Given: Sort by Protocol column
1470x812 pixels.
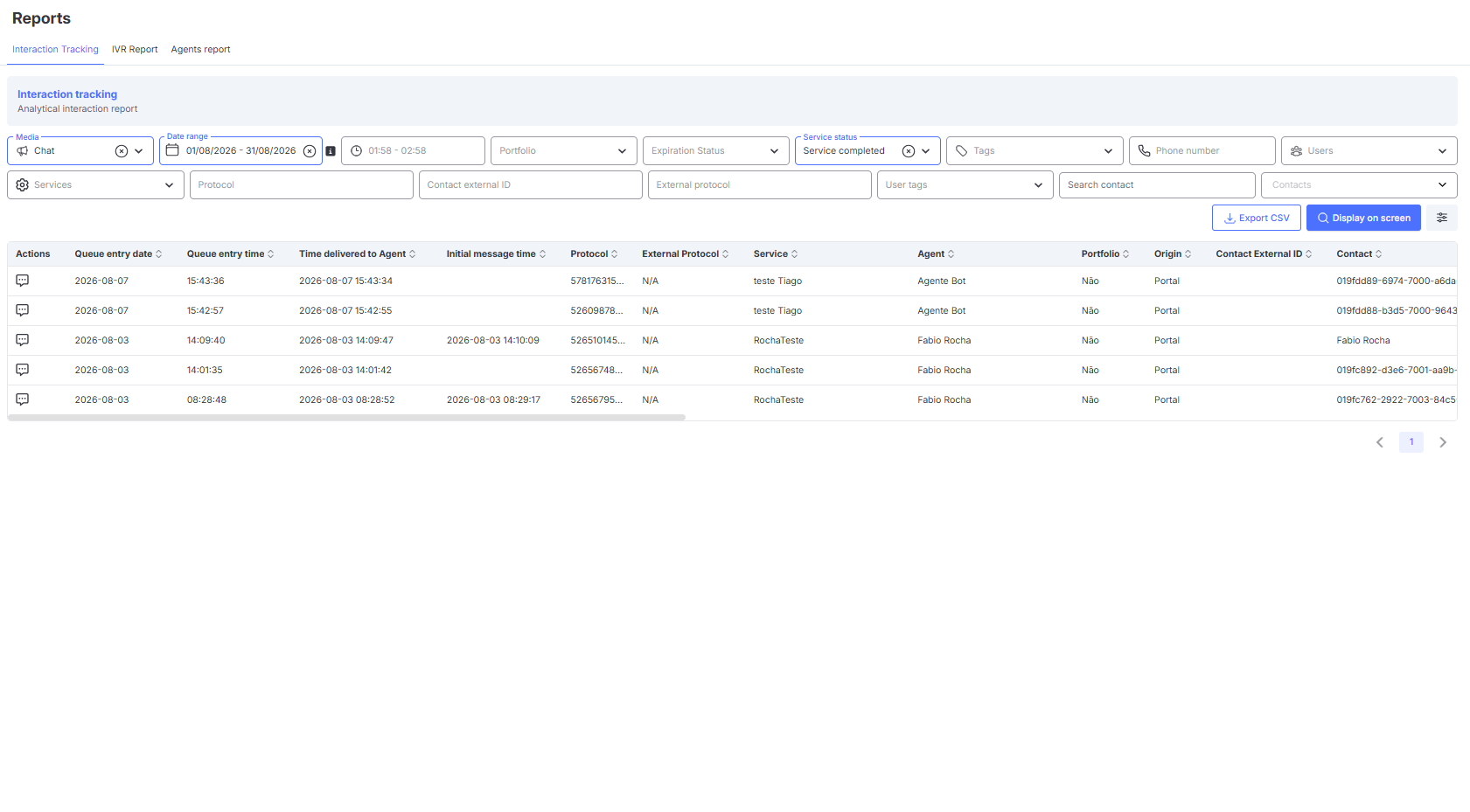Looking at the screenshot, I should (615, 254).
